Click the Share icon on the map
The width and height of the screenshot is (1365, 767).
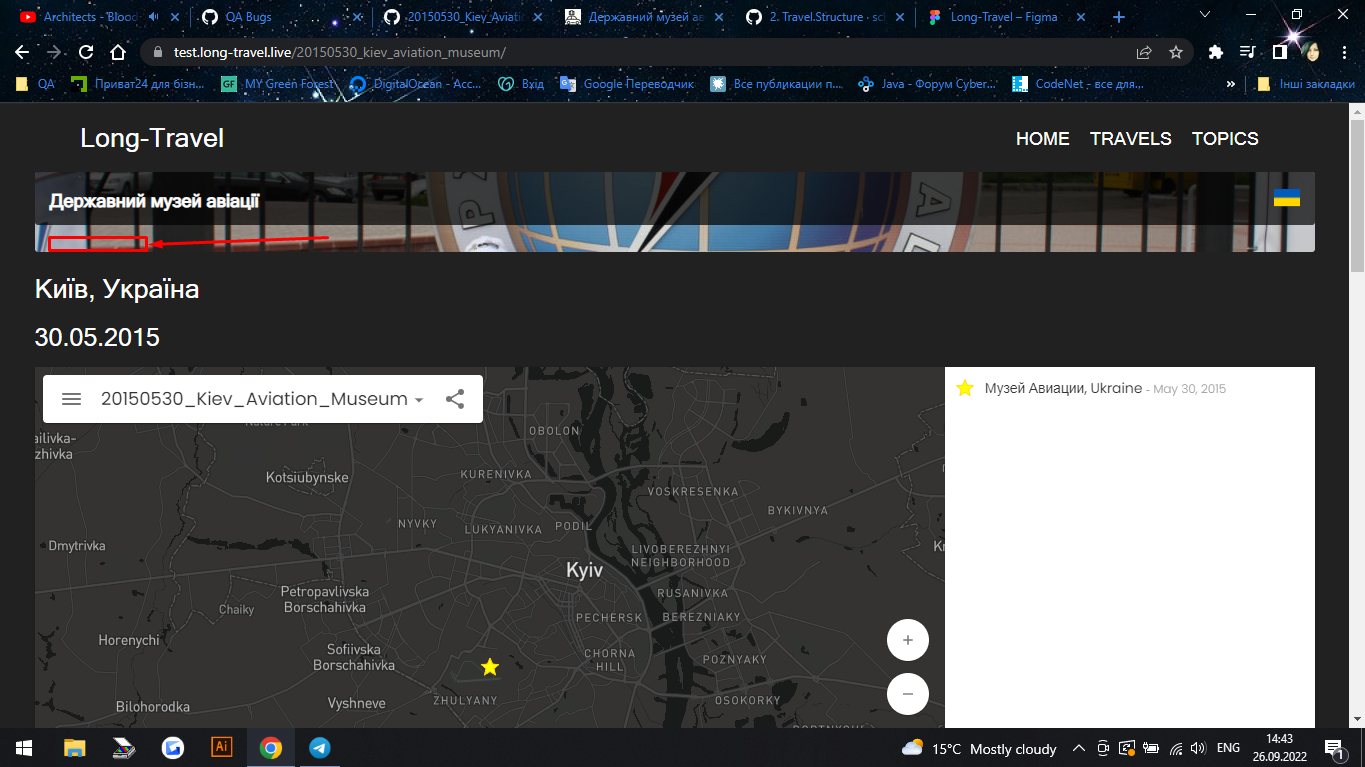click(x=456, y=398)
